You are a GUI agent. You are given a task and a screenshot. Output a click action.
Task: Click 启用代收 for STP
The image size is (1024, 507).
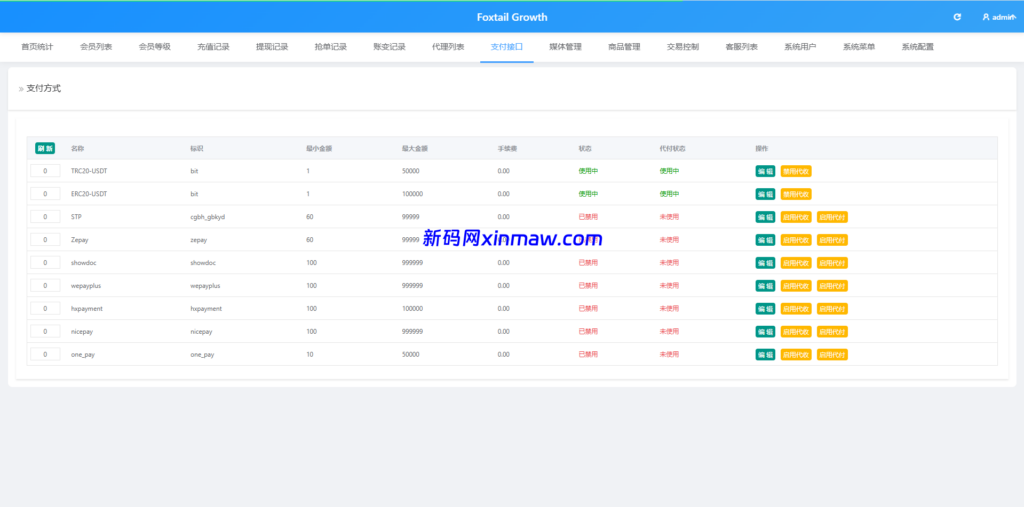pyautogui.click(x=796, y=217)
